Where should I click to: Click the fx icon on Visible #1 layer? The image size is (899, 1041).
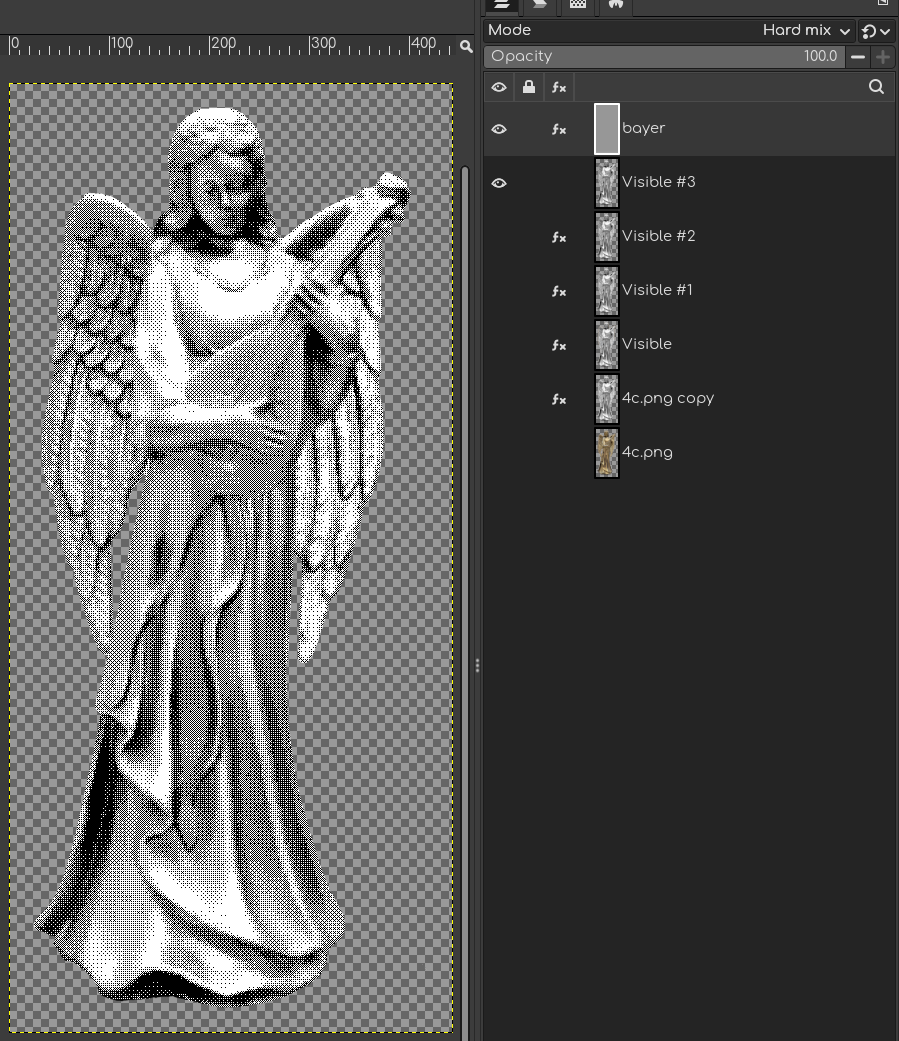[x=559, y=291]
